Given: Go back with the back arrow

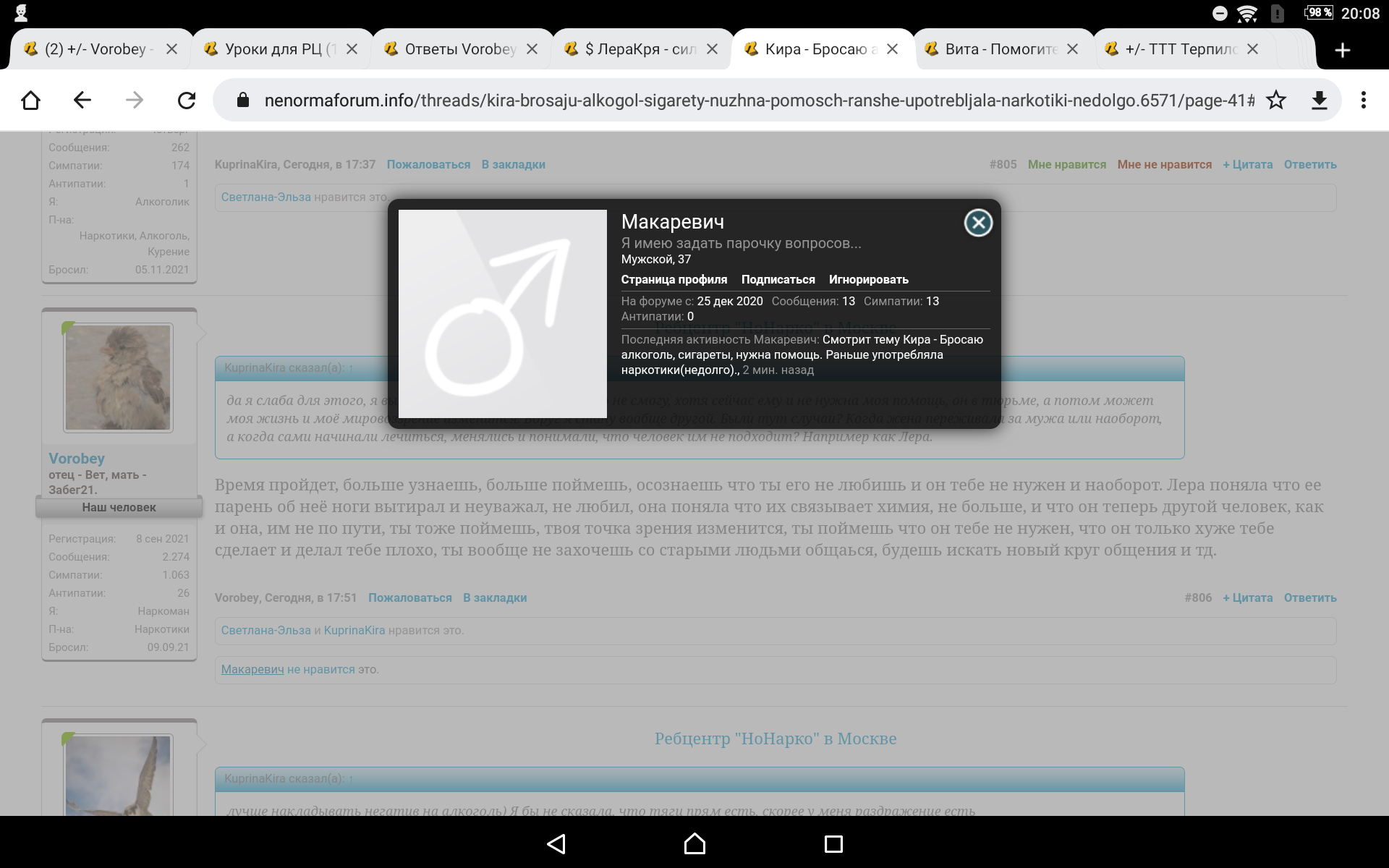Looking at the screenshot, I should tap(82, 101).
